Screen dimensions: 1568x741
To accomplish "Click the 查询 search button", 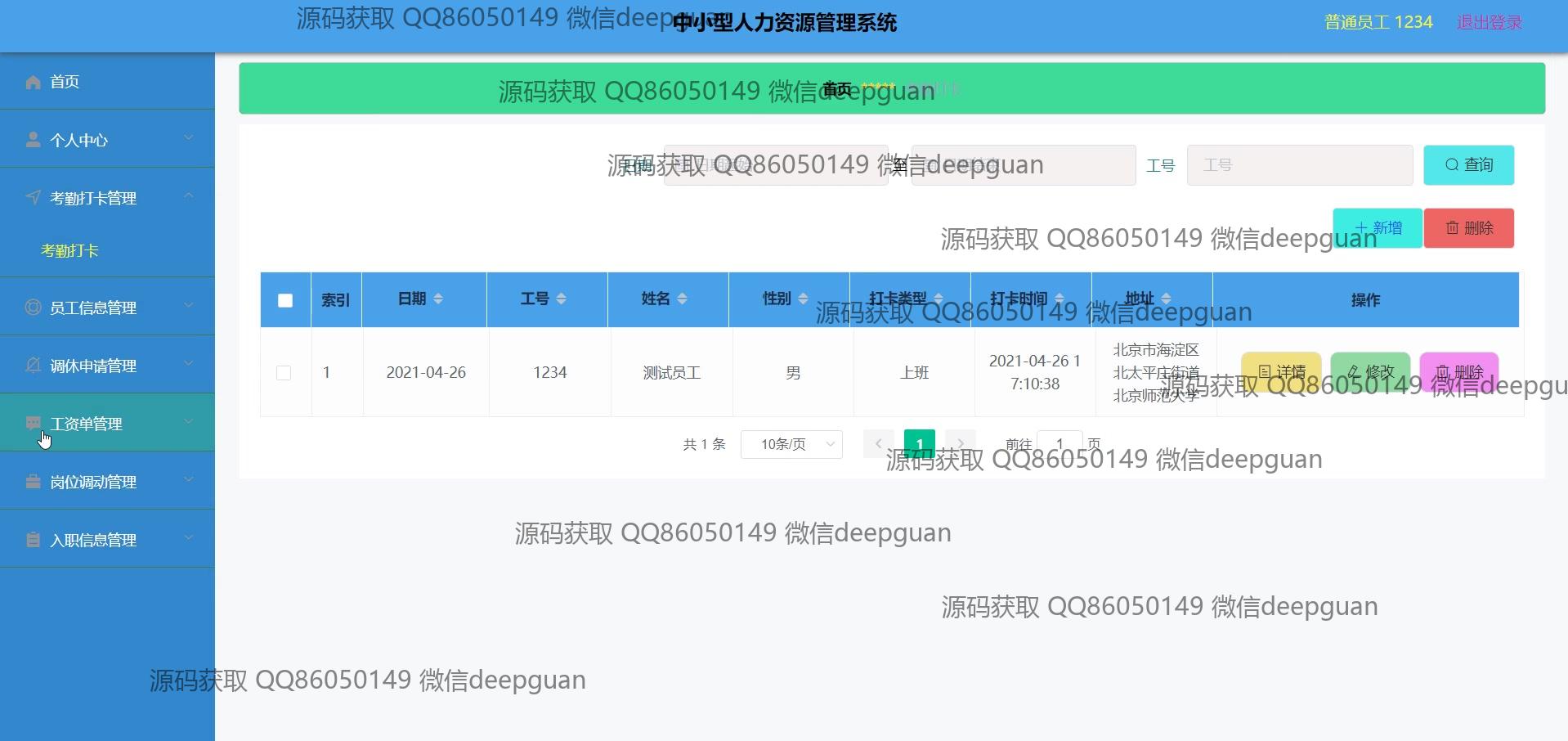I will coord(1468,165).
